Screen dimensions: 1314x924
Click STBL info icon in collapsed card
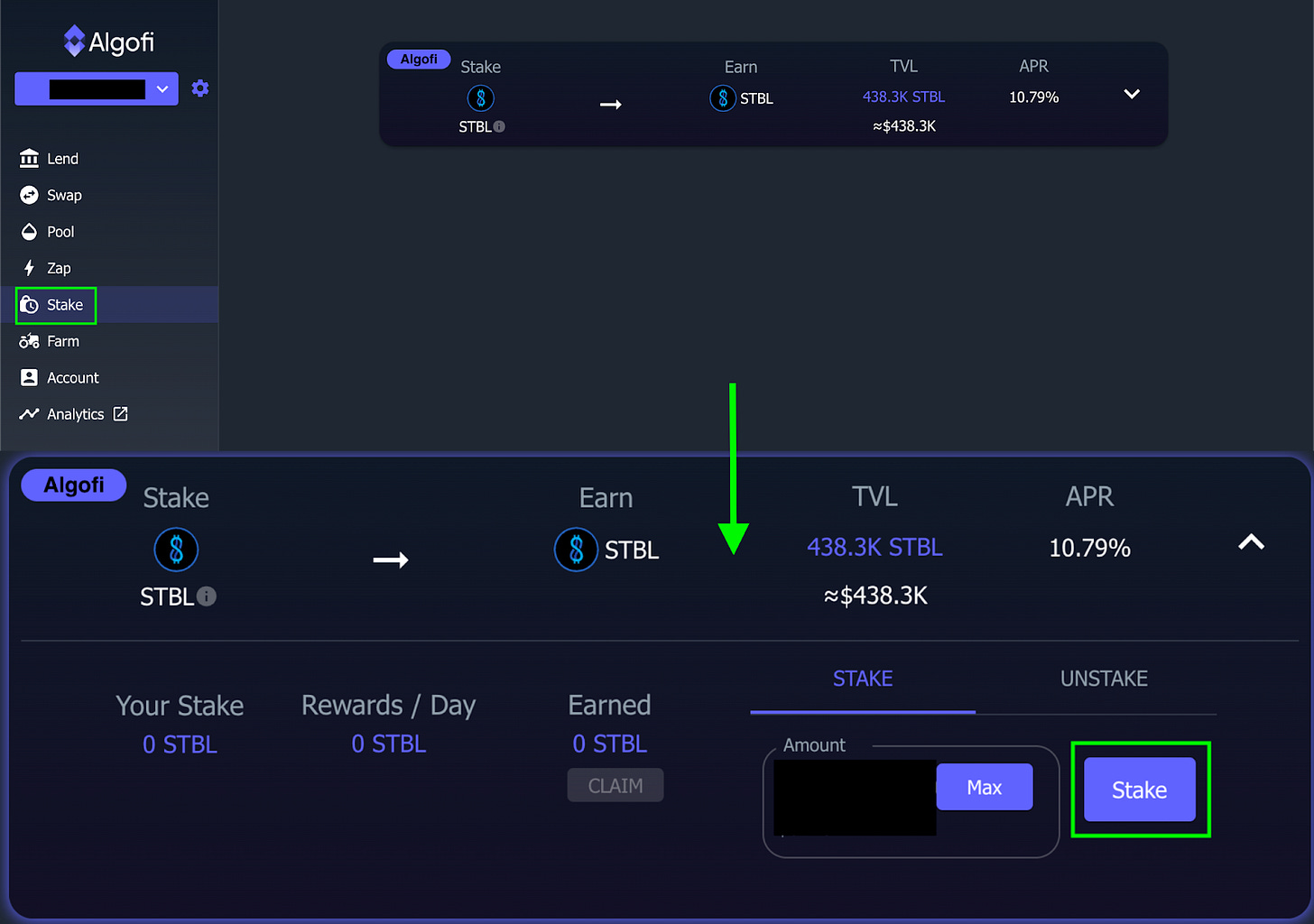[499, 127]
